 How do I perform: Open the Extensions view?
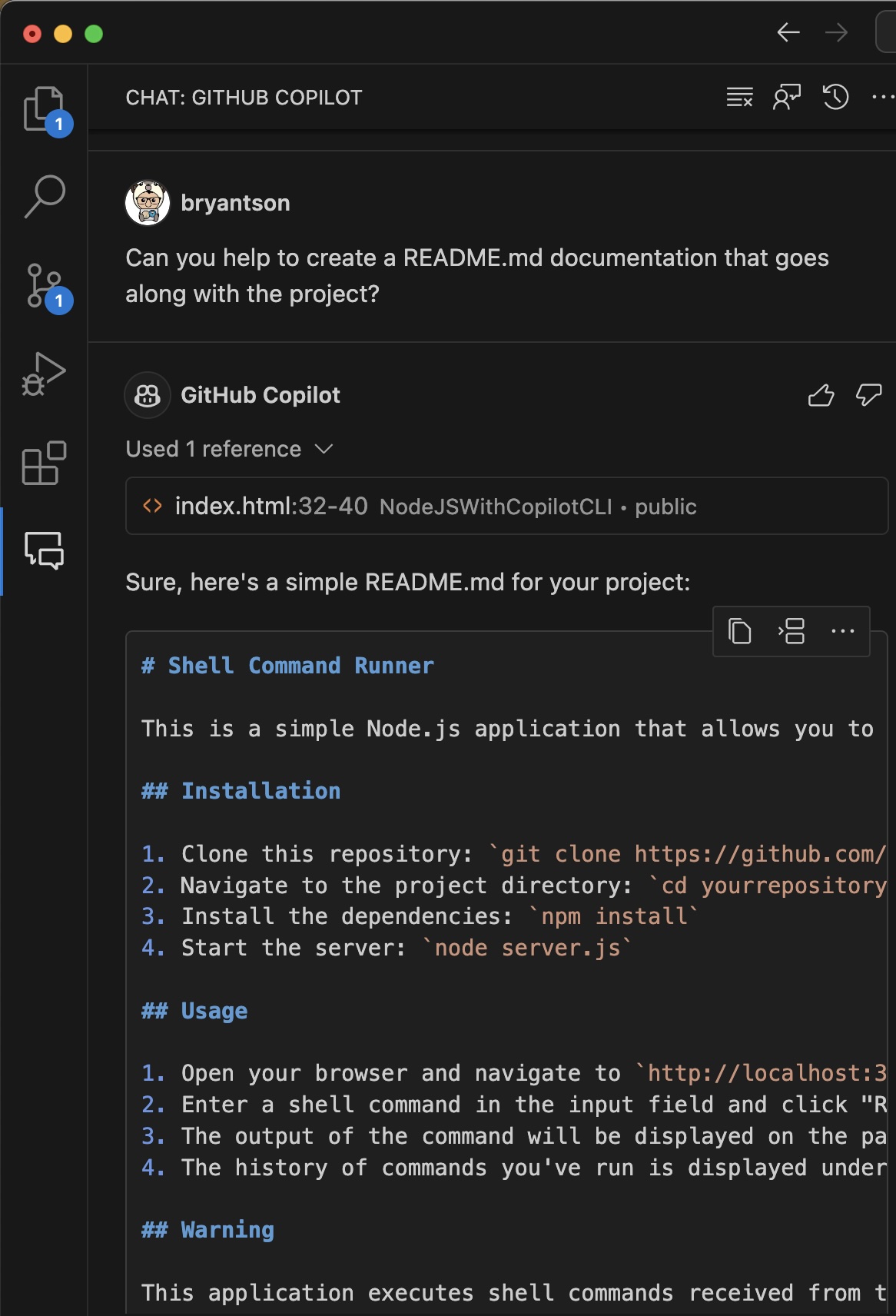click(x=44, y=463)
